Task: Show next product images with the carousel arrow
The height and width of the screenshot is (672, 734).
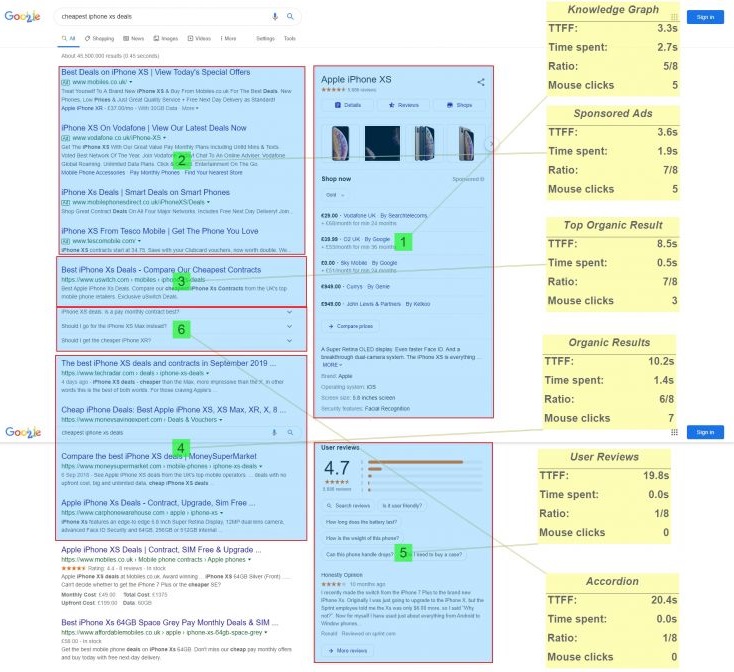Action: pos(489,144)
